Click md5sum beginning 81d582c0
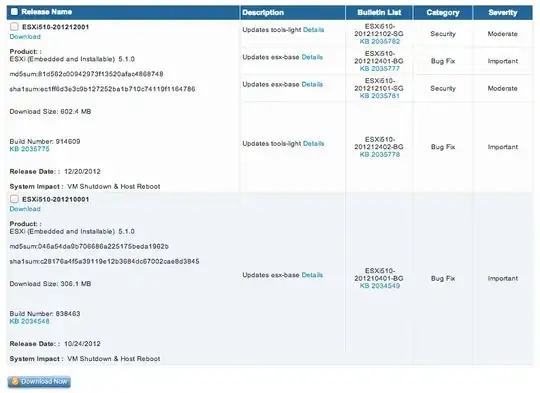The image size is (540, 393). pos(86,74)
